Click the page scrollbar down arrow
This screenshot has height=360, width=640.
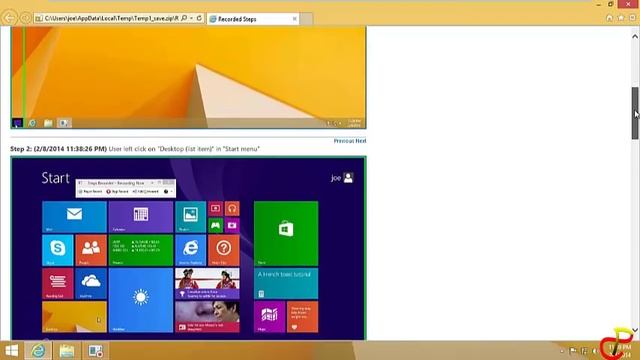point(635,330)
